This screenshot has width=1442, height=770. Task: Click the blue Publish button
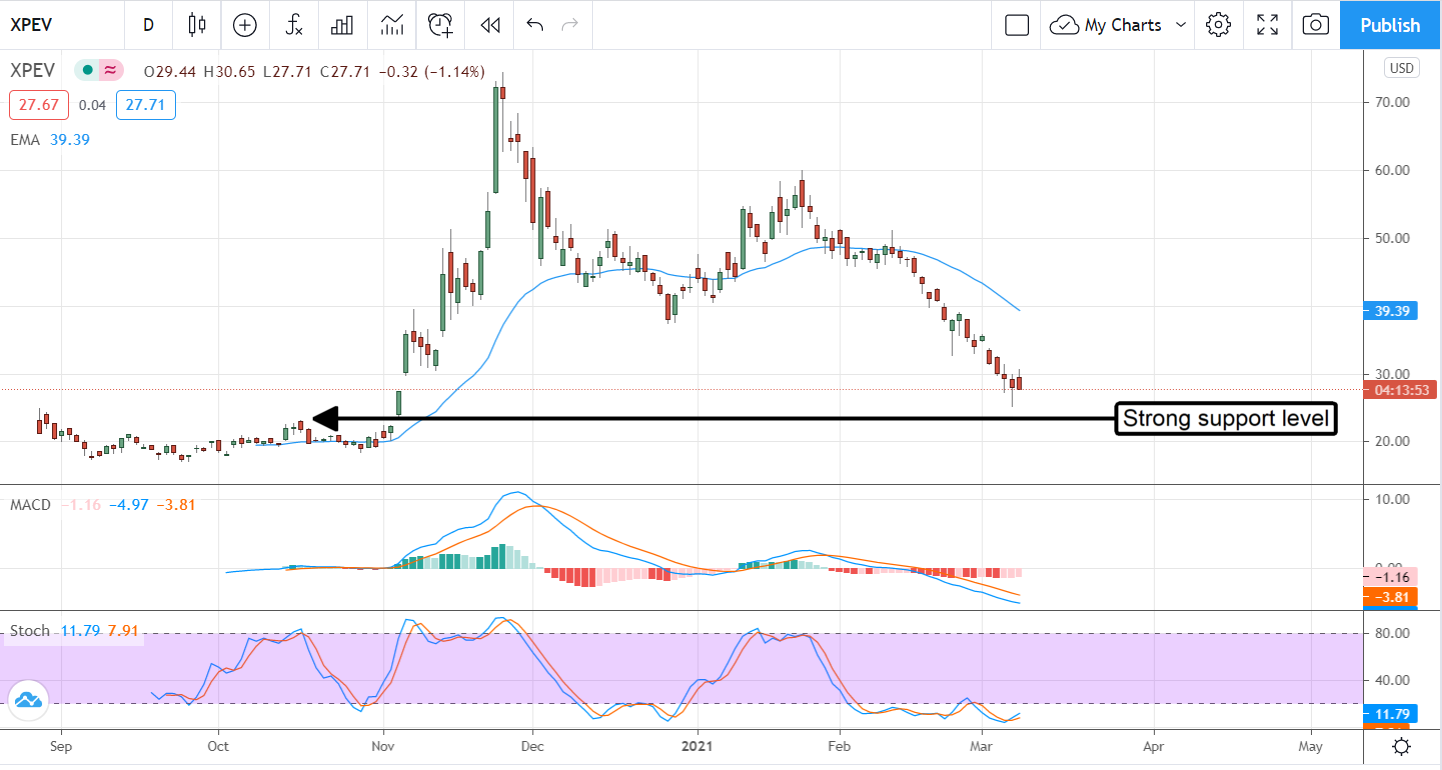click(x=1390, y=25)
